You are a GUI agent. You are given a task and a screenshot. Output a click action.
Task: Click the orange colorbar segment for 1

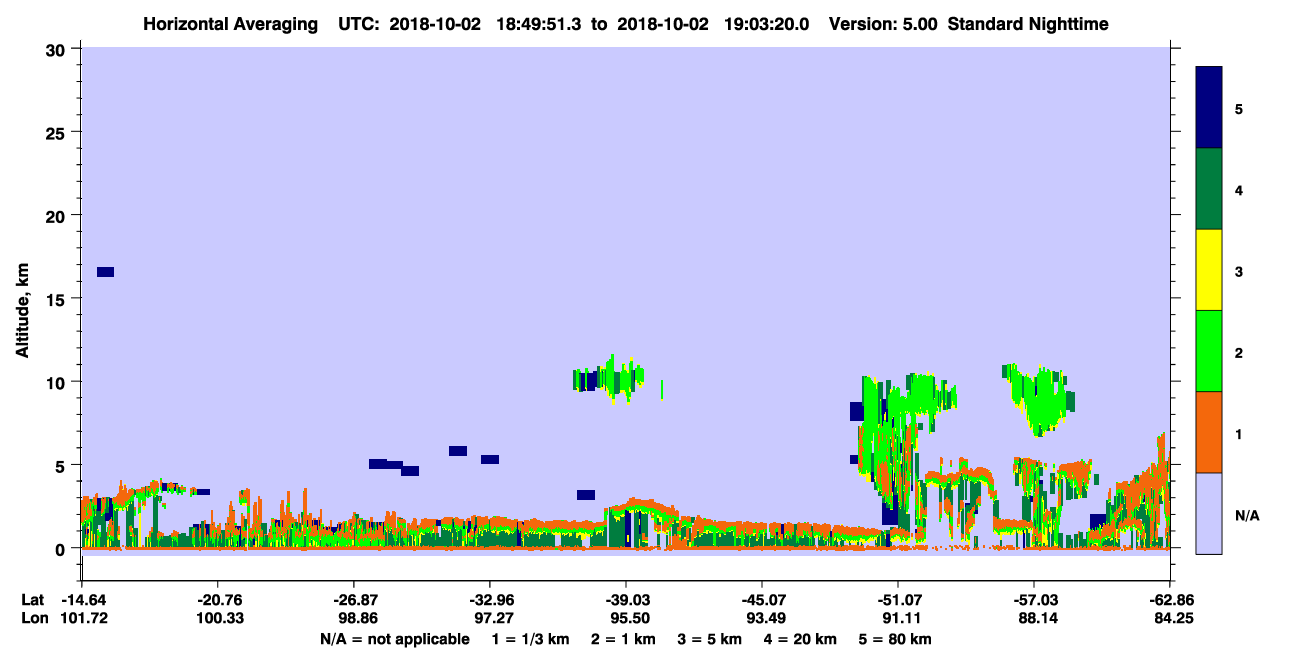tap(1209, 432)
